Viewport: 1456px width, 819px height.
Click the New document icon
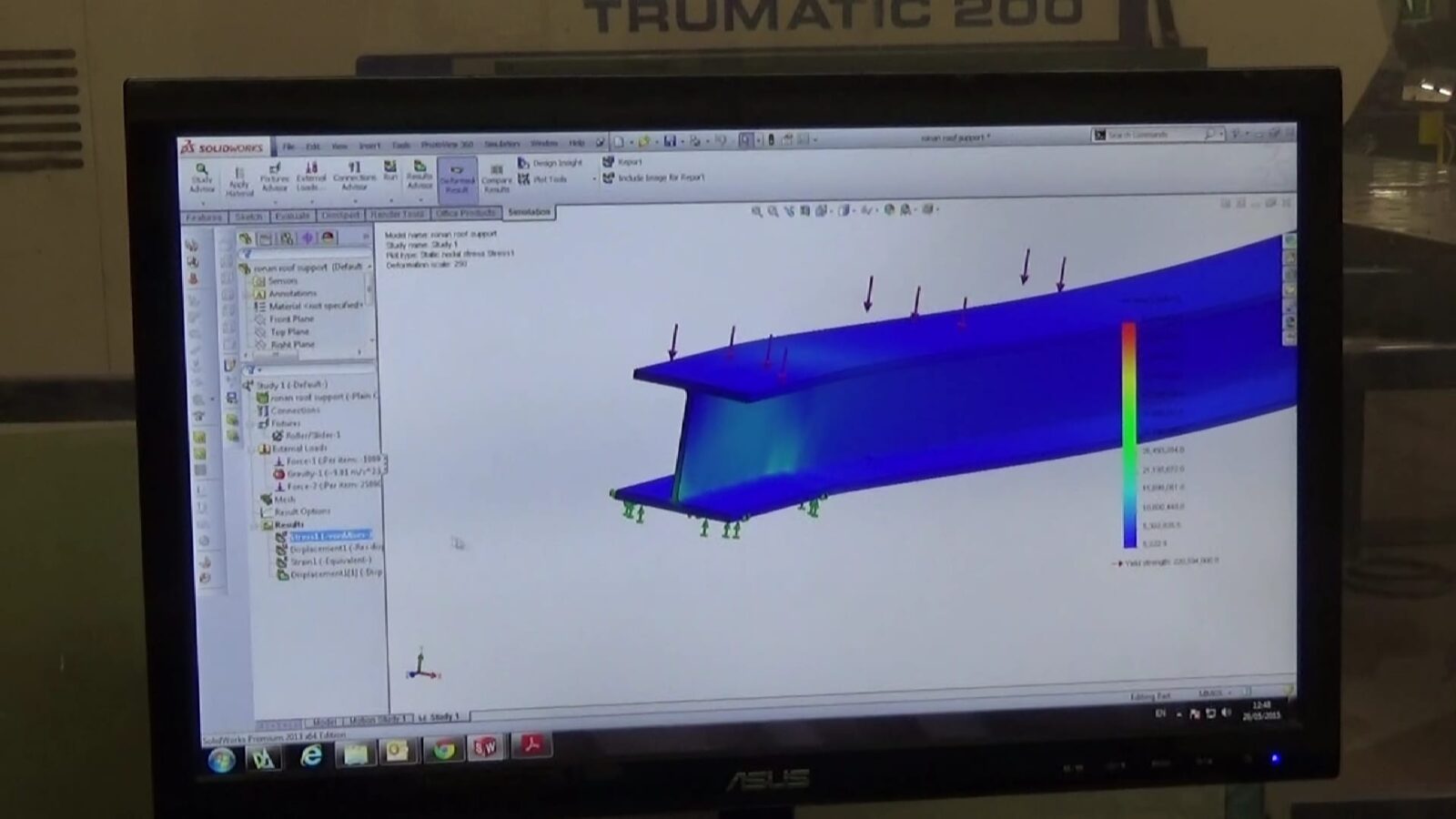pyautogui.click(x=619, y=142)
